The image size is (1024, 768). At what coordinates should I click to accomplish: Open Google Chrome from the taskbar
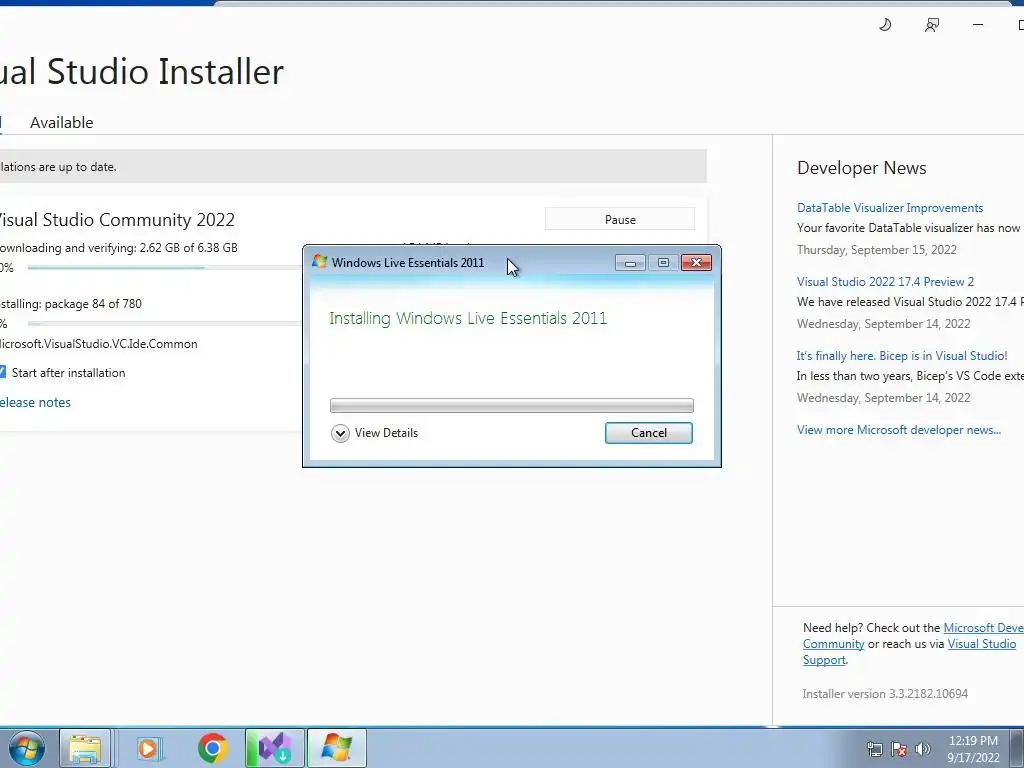(x=212, y=748)
